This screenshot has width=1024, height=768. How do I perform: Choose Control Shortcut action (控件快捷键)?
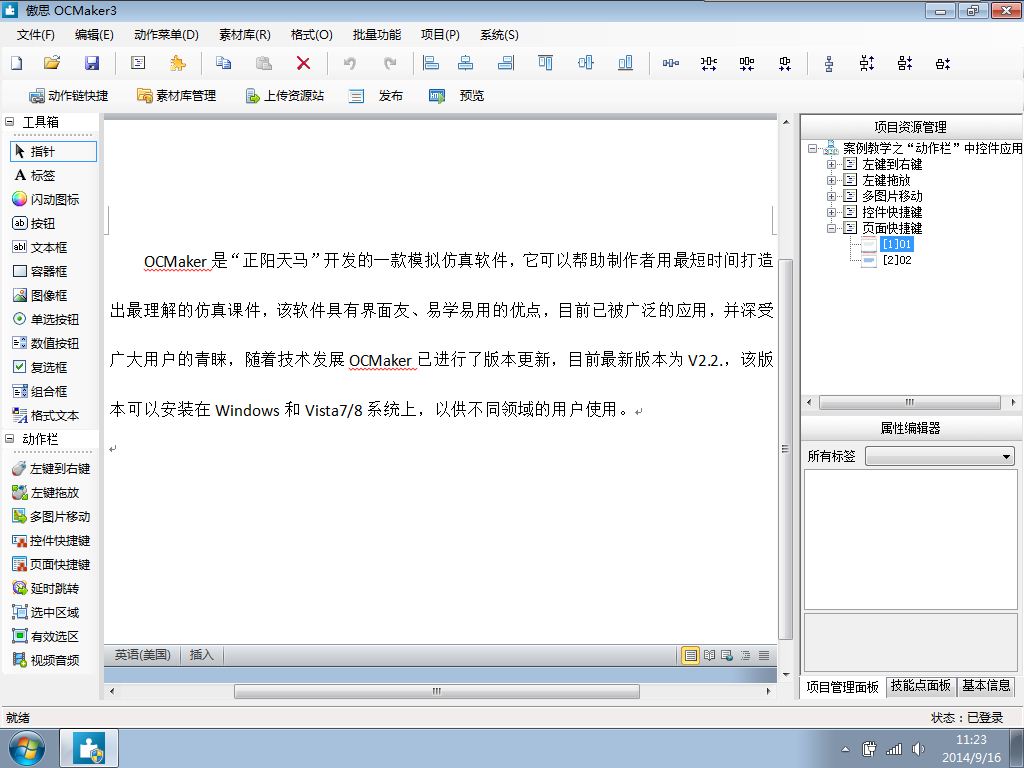pyautogui.click(x=51, y=541)
